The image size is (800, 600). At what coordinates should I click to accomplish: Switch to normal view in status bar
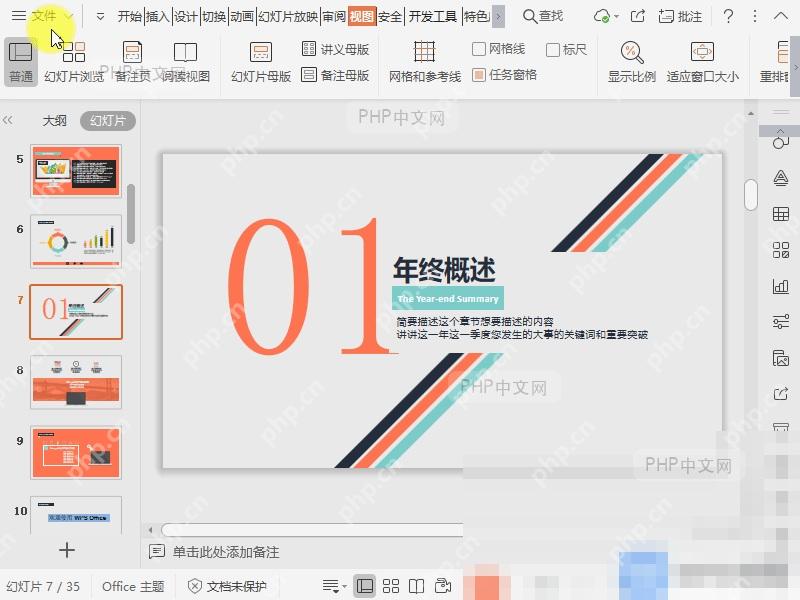tap(365, 586)
